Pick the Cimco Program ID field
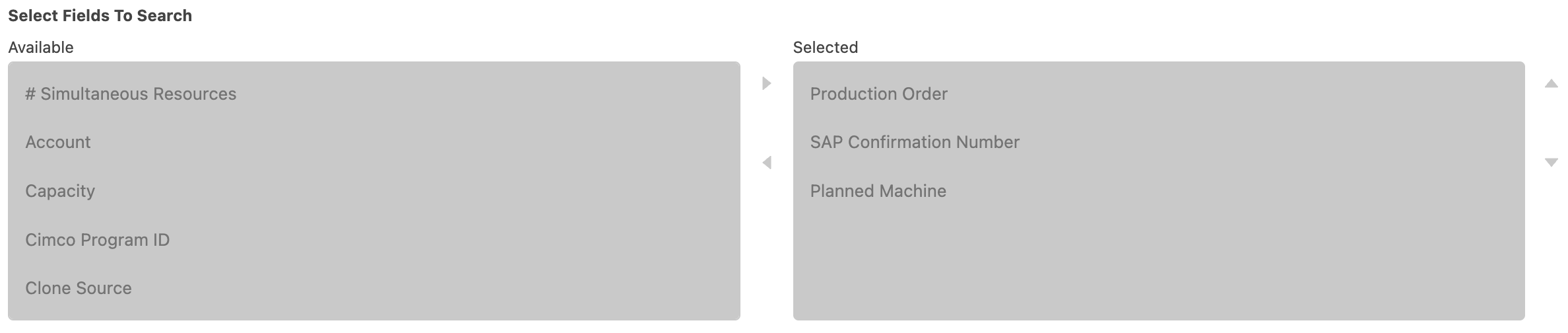 [x=98, y=240]
